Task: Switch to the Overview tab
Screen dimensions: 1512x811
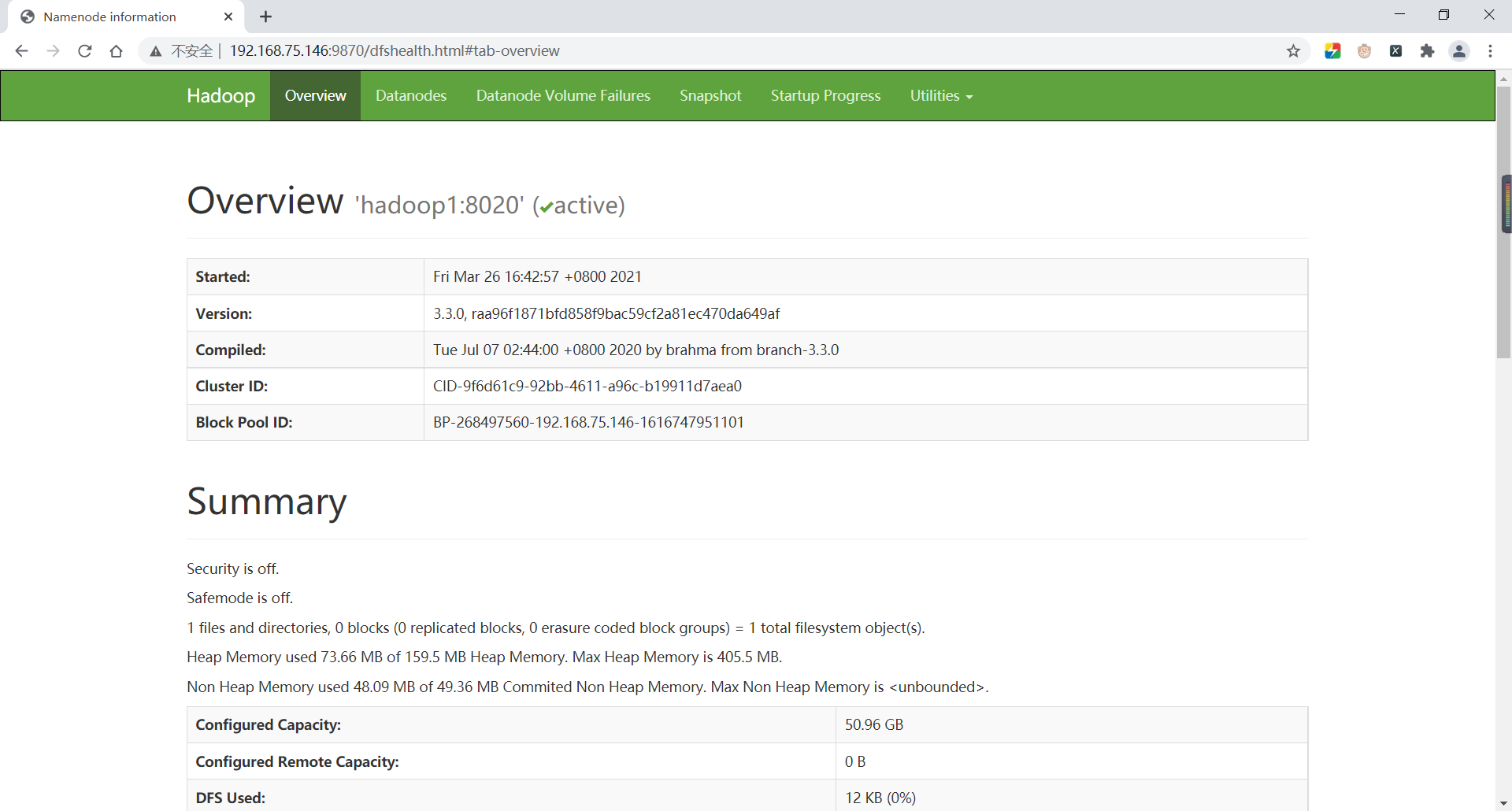Action: point(315,95)
